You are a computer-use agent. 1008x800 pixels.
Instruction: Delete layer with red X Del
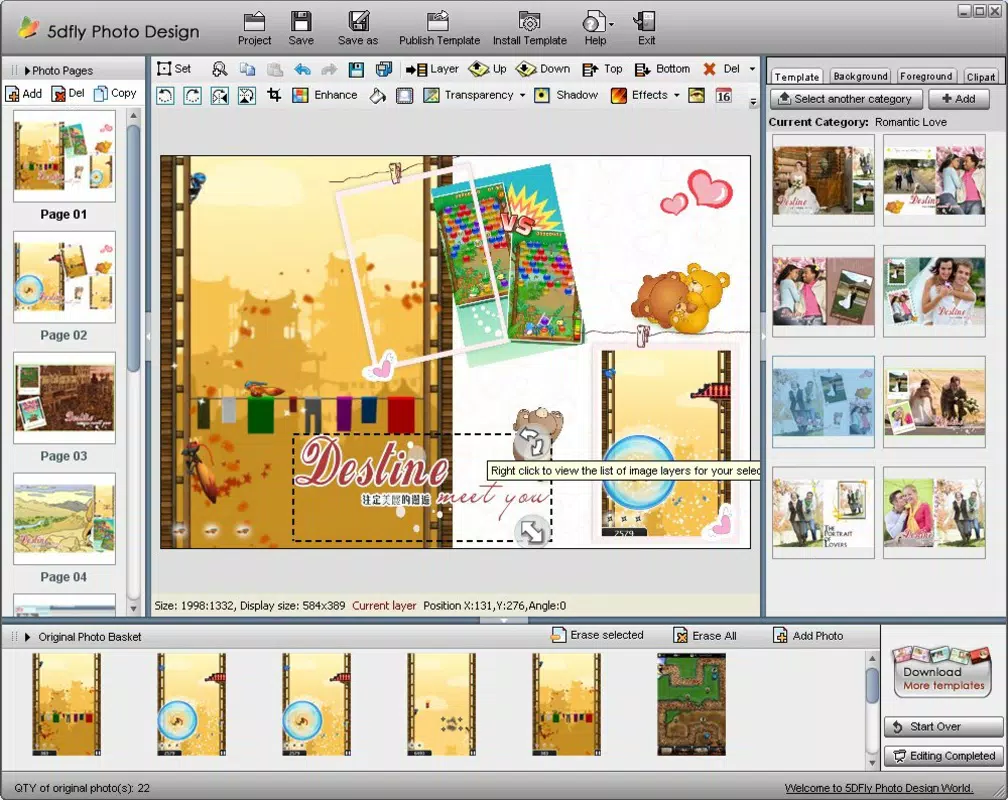[721, 69]
